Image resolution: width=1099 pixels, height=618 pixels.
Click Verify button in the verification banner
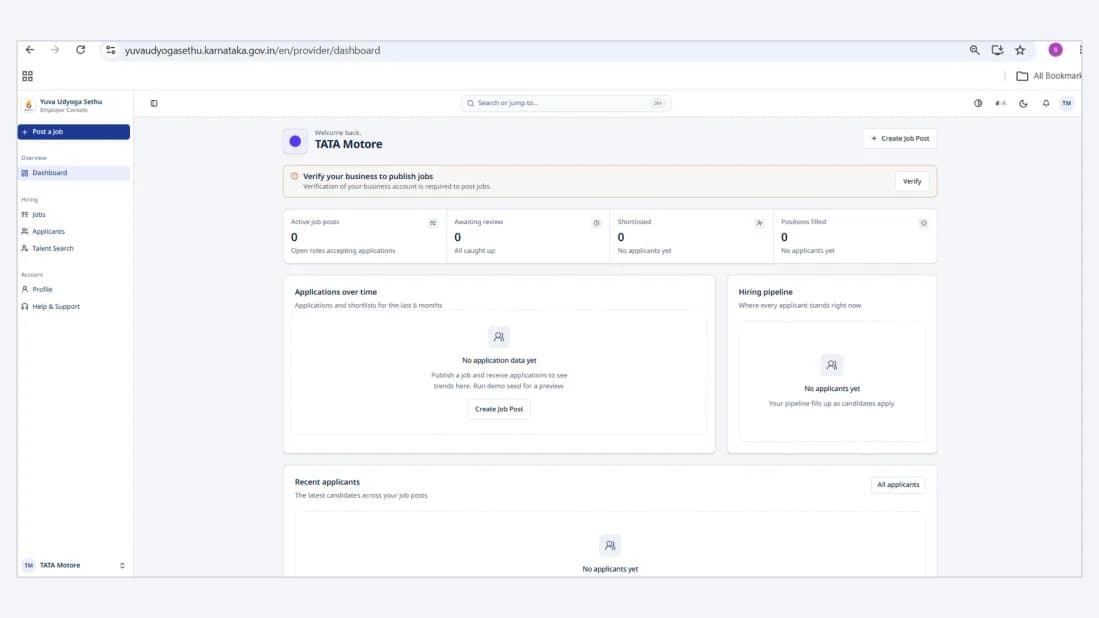[912, 181]
